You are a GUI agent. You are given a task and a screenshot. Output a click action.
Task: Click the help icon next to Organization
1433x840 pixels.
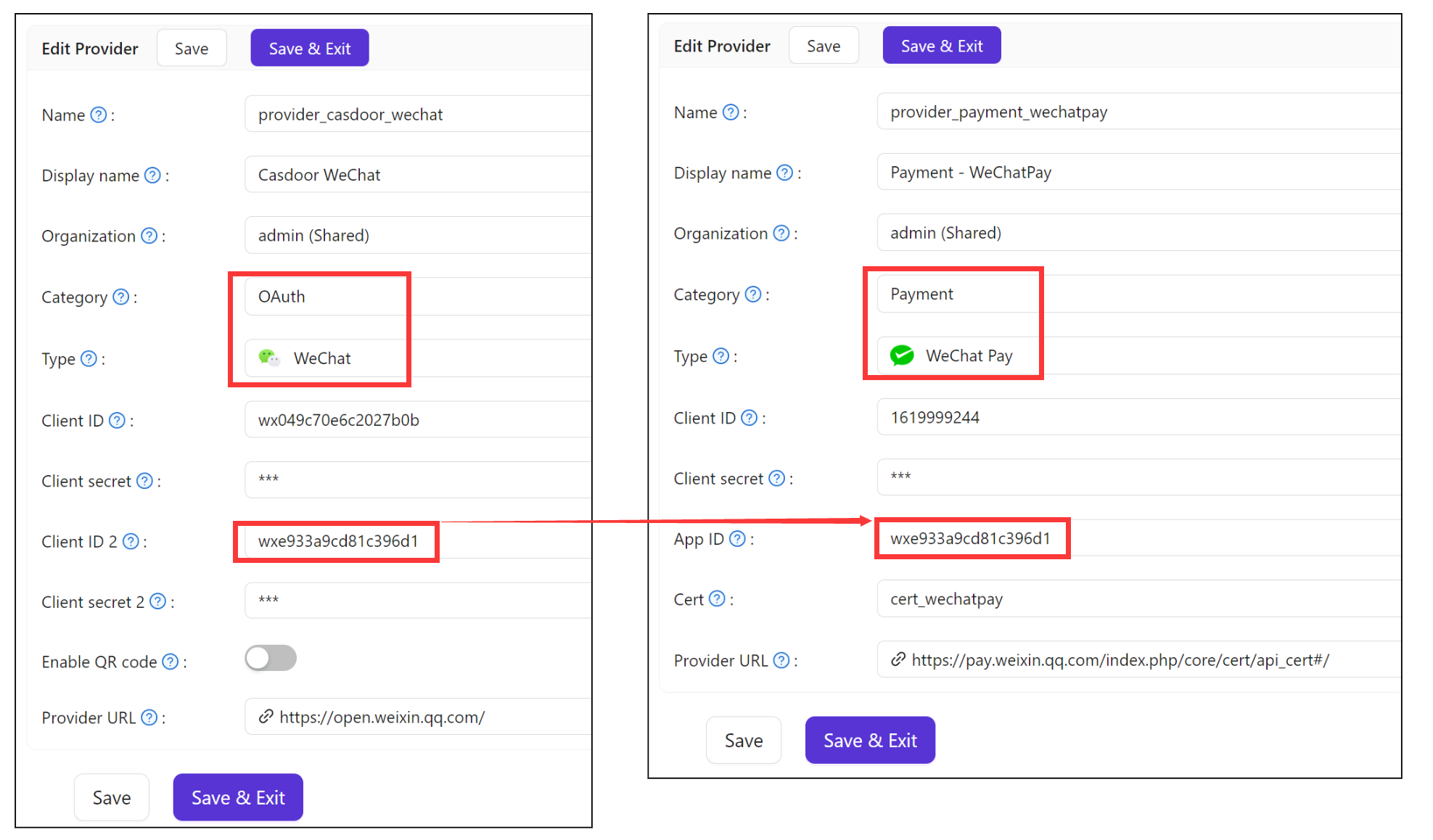coord(149,236)
